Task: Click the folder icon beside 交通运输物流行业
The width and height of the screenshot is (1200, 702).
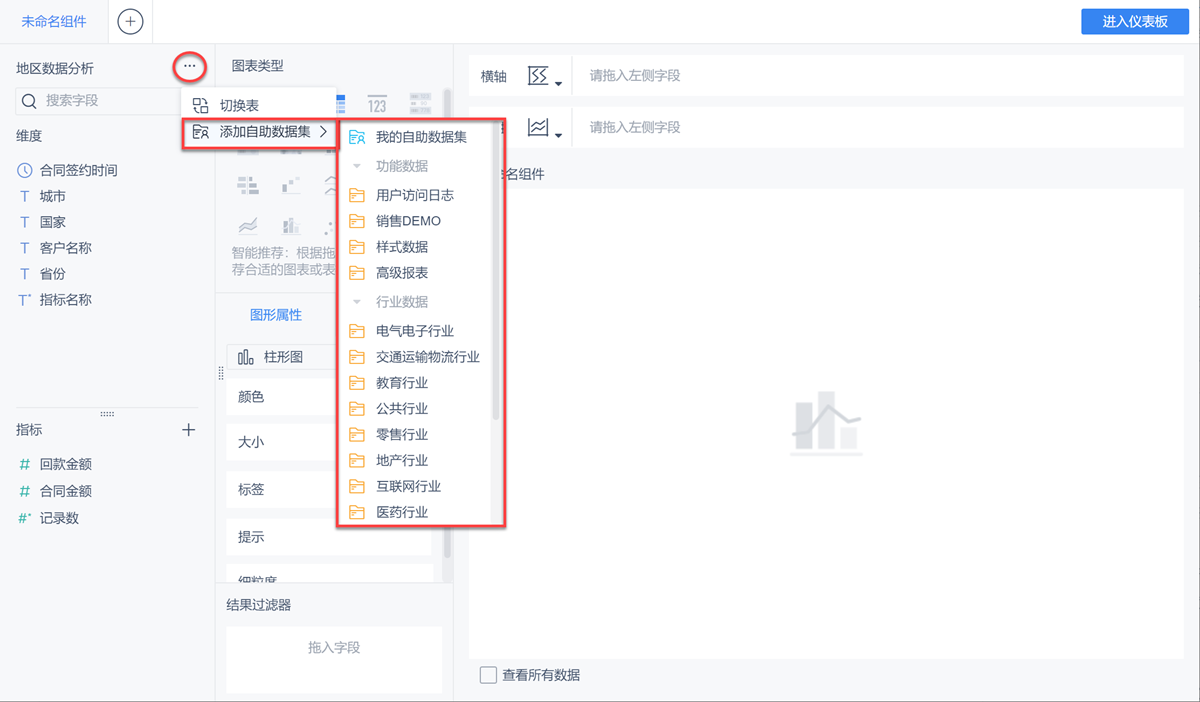Action: pos(357,357)
